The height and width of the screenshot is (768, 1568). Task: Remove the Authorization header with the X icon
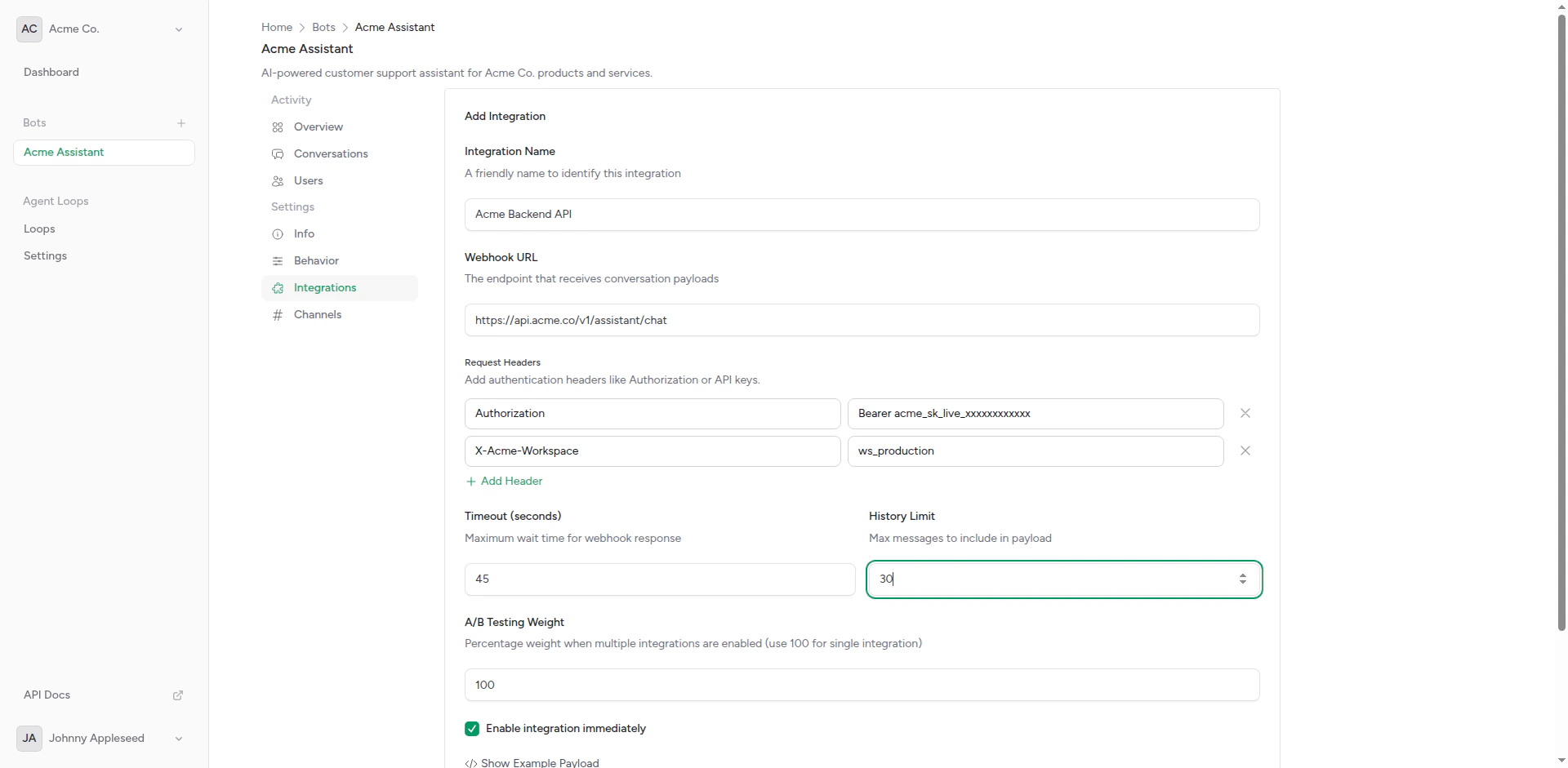[x=1245, y=414]
